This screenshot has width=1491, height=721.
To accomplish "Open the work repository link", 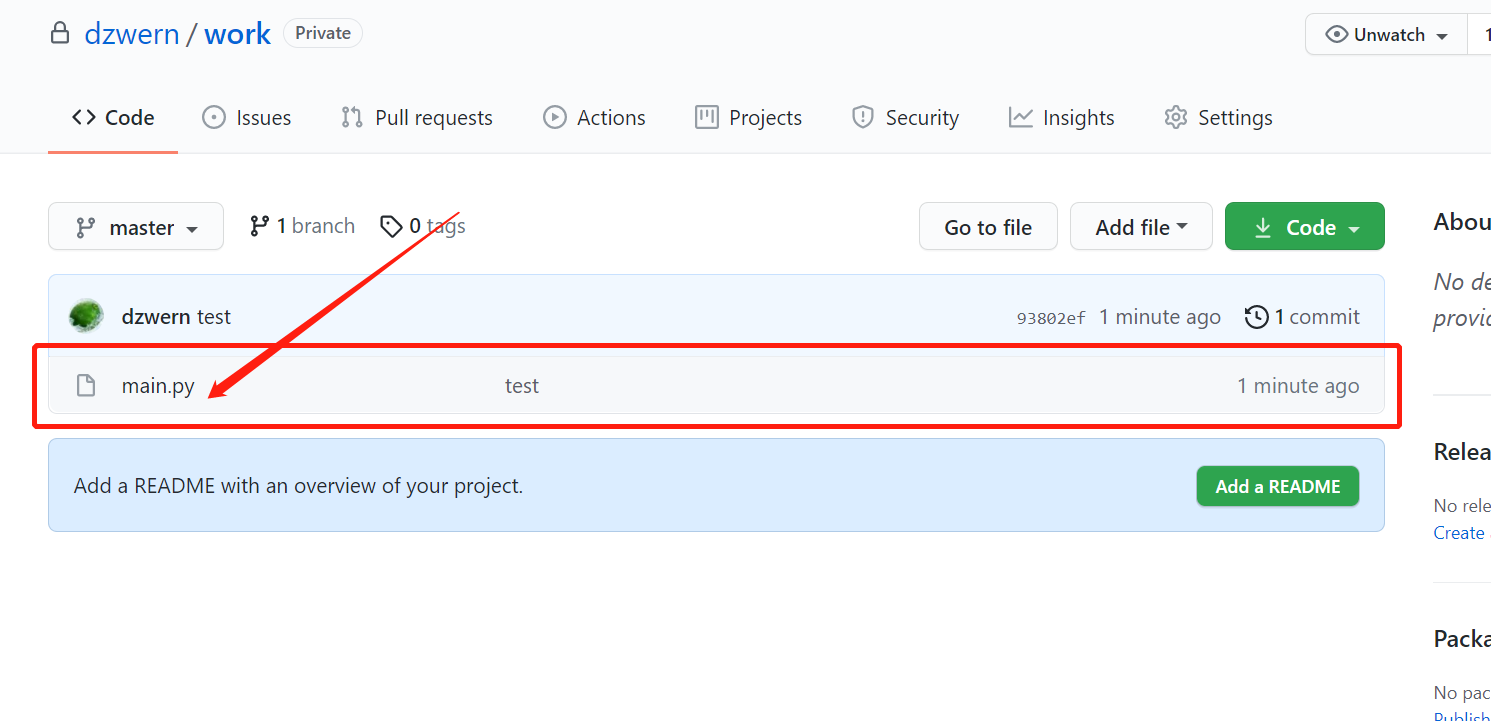I will click(237, 33).
